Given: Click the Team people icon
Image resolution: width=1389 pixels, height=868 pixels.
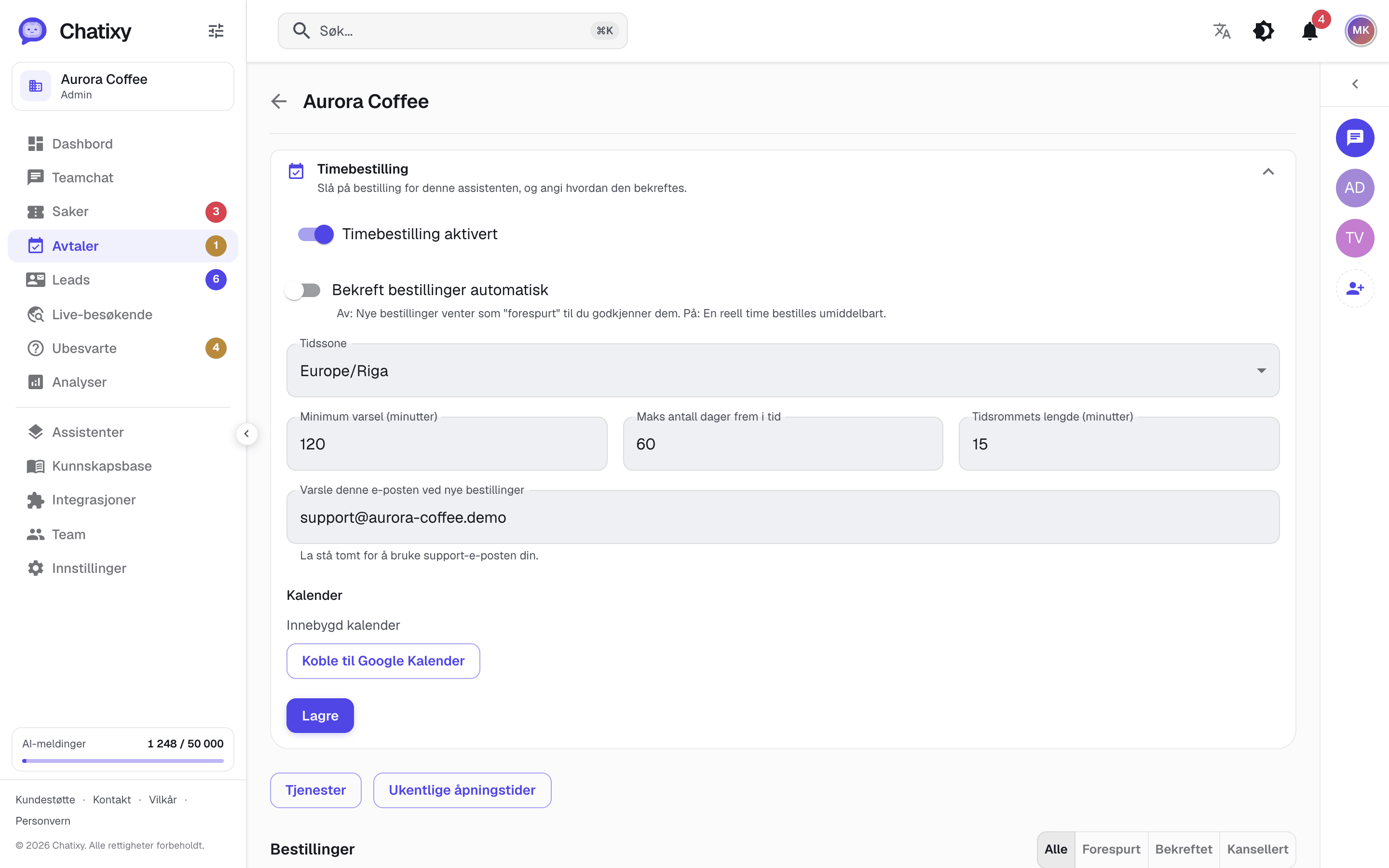Looking at the screenshot, I should [x=36, y=534].
